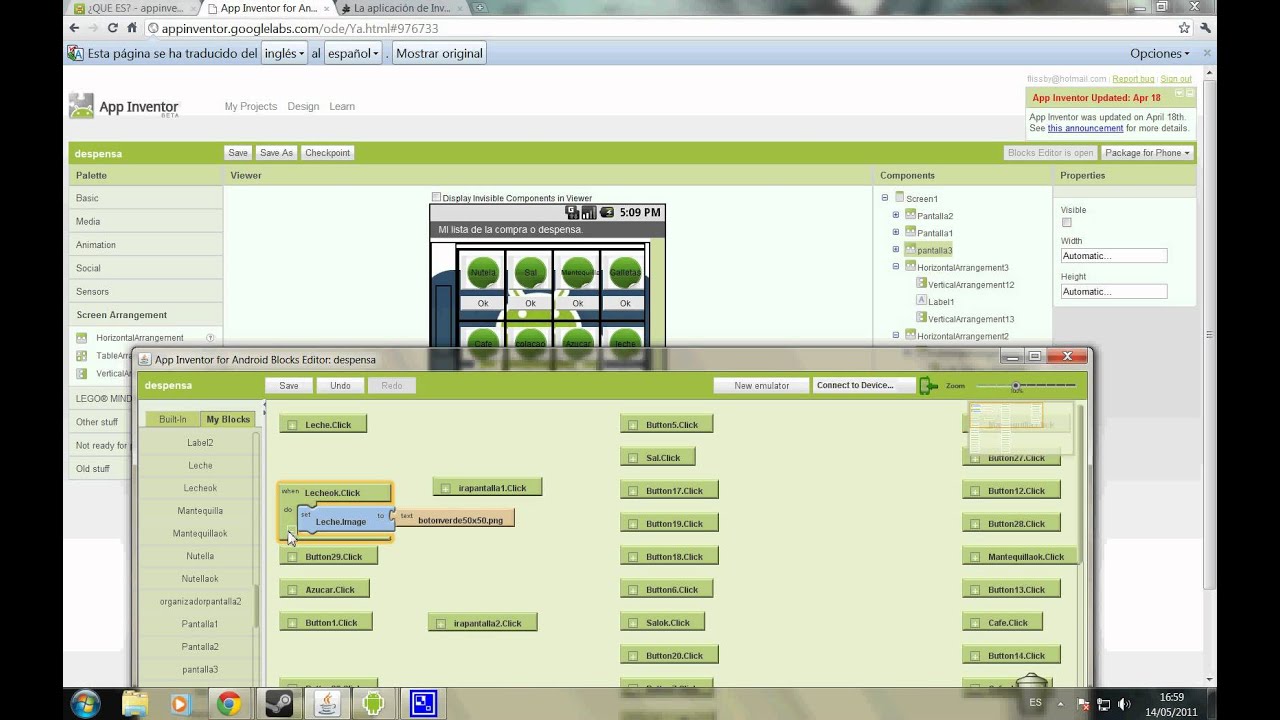Image resolution: width=1280 pixels, height=720 pixels.
Task: Click the VerticalArrangement13 component icon
Action: coord(921,318)
